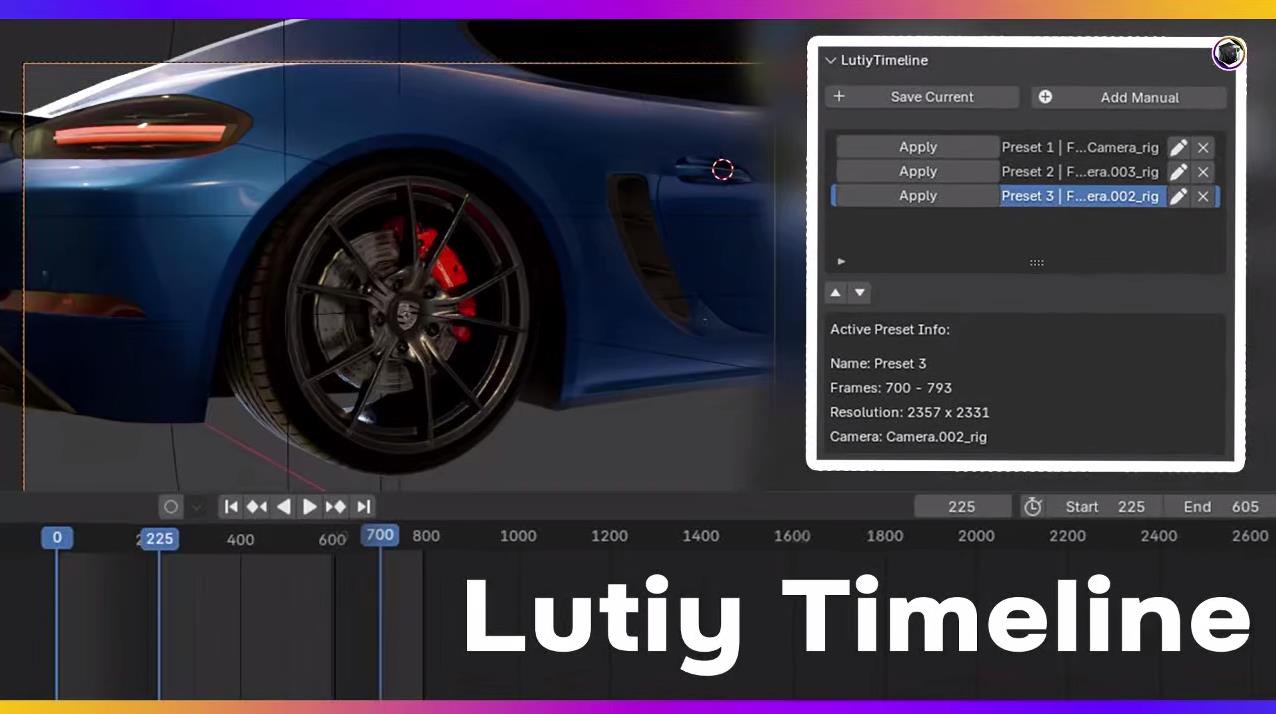Click the frame 700 marker on the timeline
The width and height of the screenshot is (1276, 714).
pos(379,536)
